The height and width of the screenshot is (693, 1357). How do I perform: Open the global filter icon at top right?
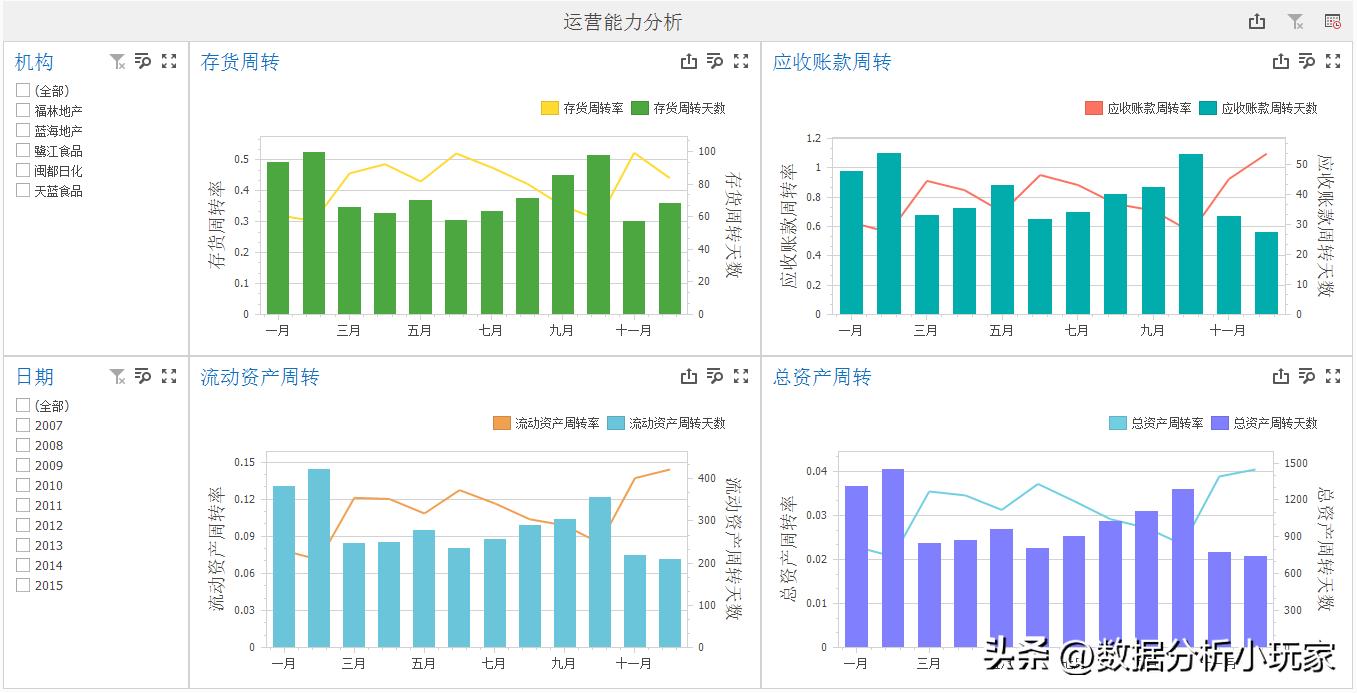click(x=1295, y=20)
